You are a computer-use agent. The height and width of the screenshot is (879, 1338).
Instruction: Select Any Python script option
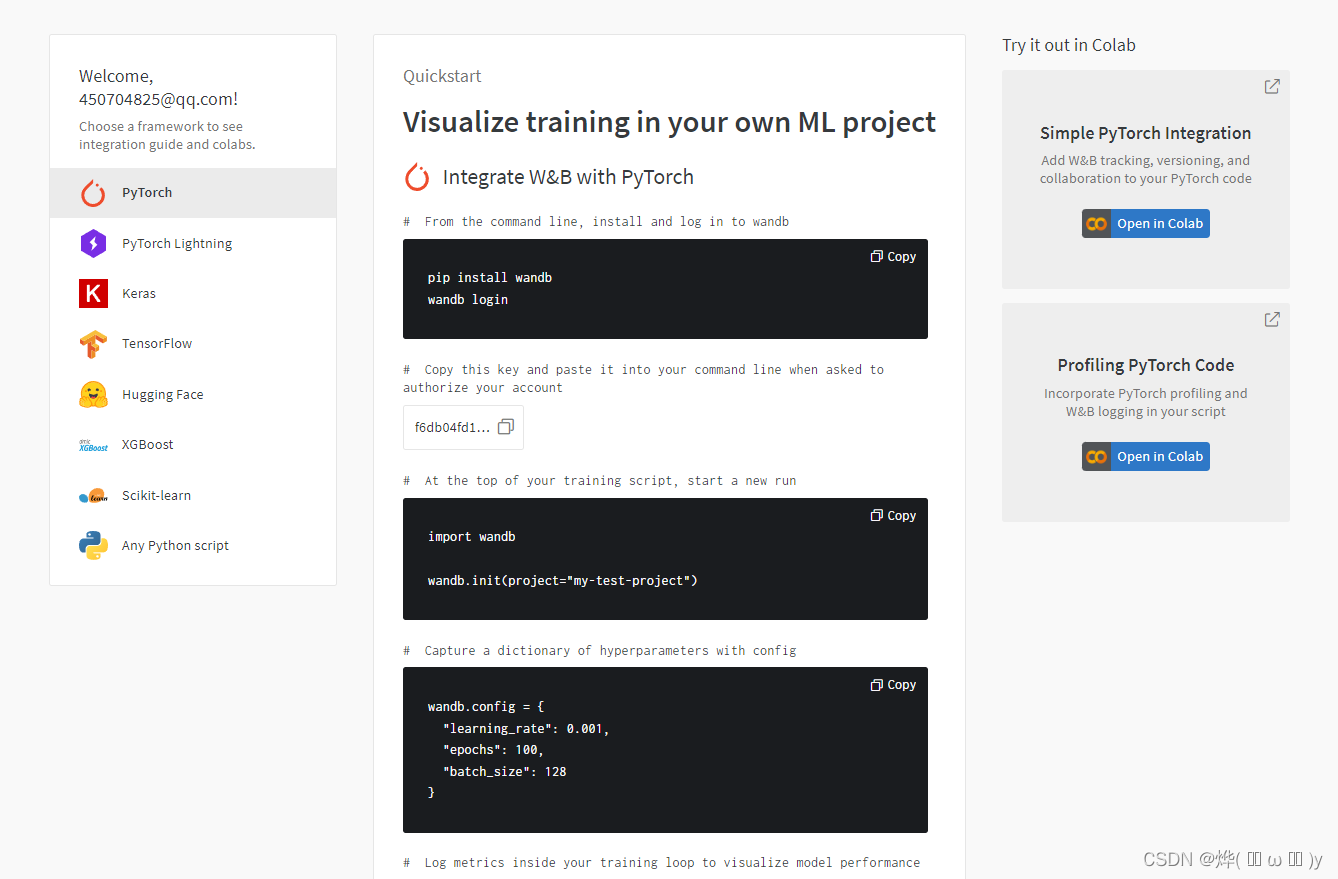(x=193, y=545)
